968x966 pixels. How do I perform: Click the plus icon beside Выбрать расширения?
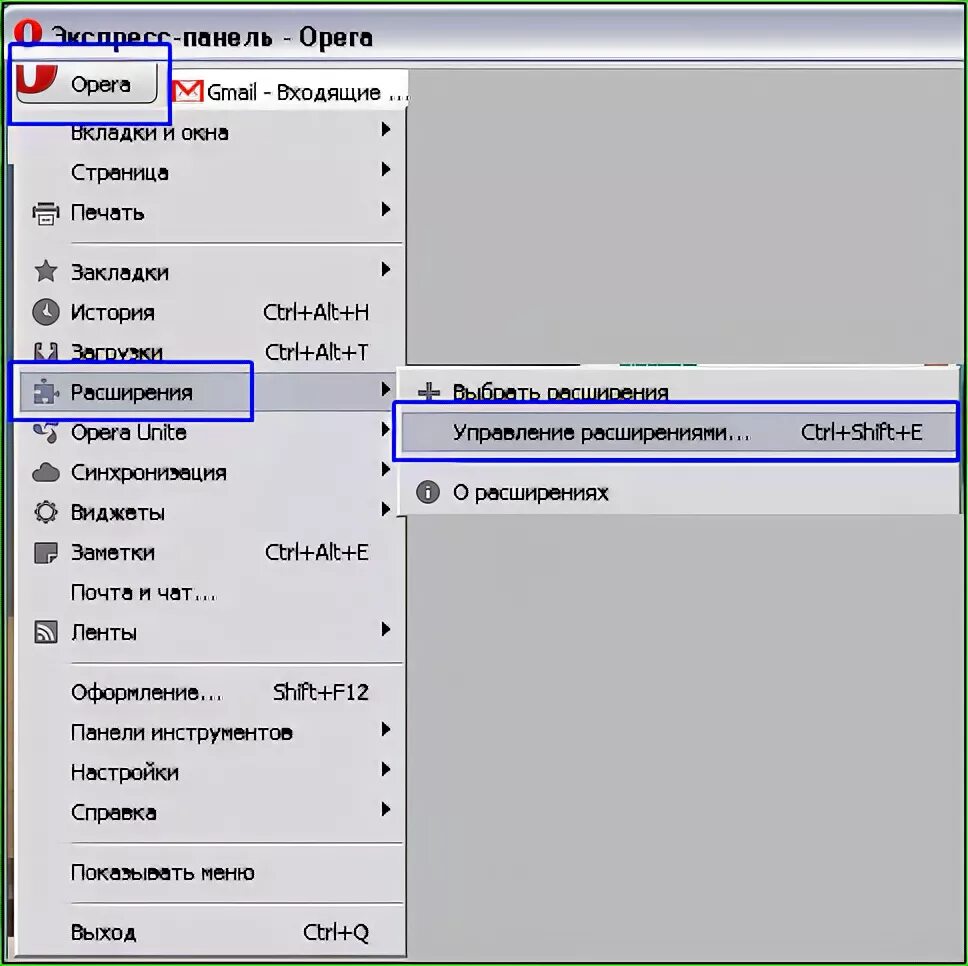(x=428, y=391)
